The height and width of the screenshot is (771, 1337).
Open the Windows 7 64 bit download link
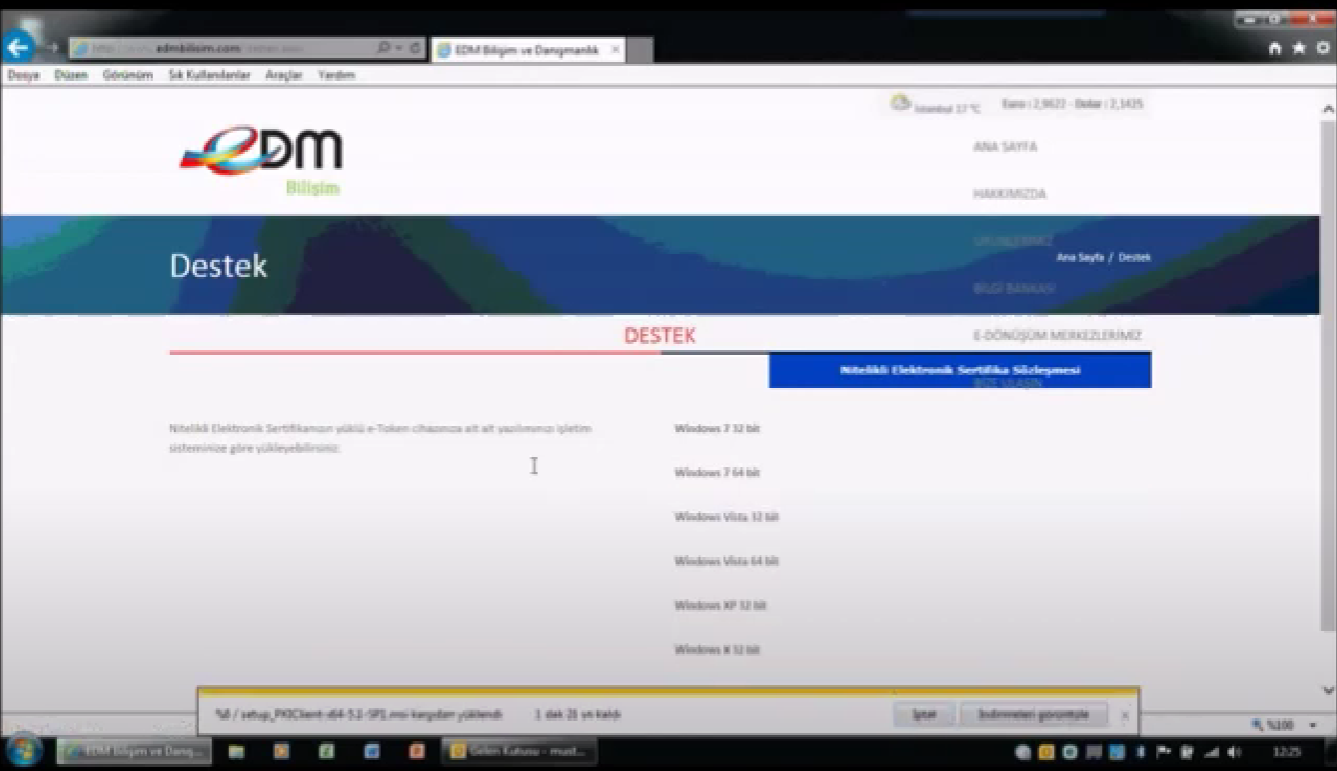[717, 473]
